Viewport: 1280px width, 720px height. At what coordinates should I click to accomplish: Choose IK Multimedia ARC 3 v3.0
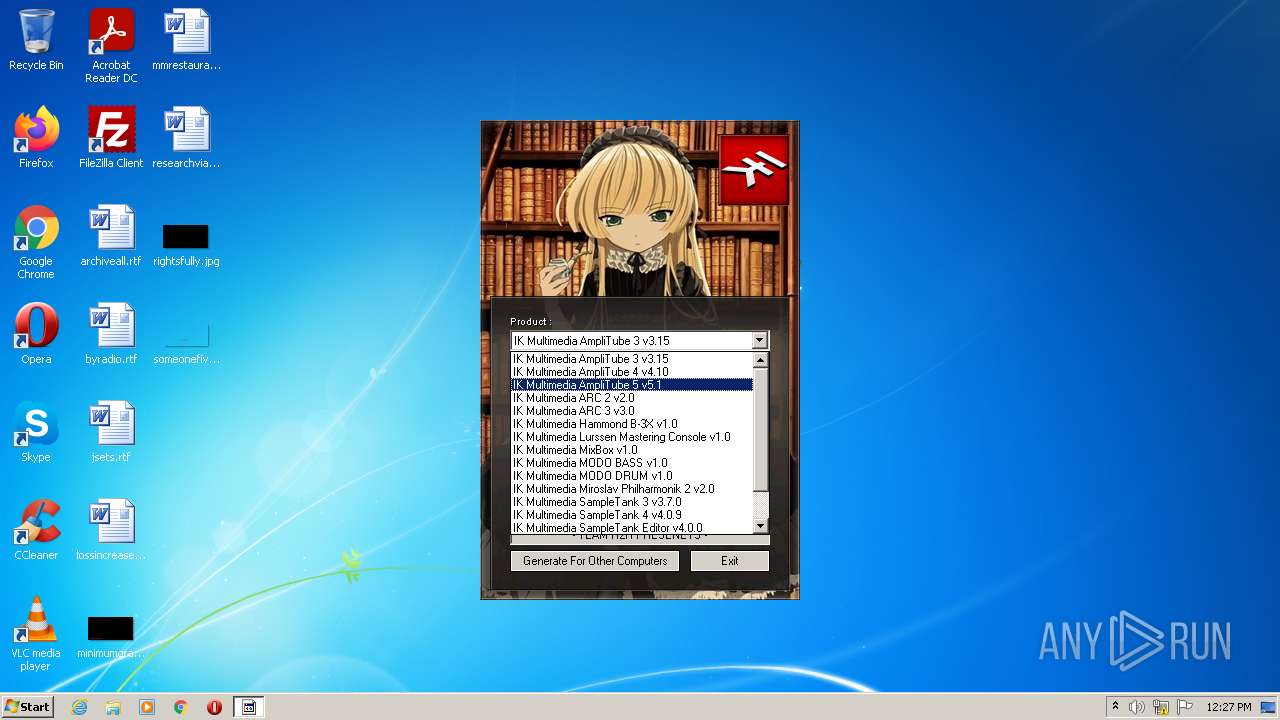(x=632, y=411)
